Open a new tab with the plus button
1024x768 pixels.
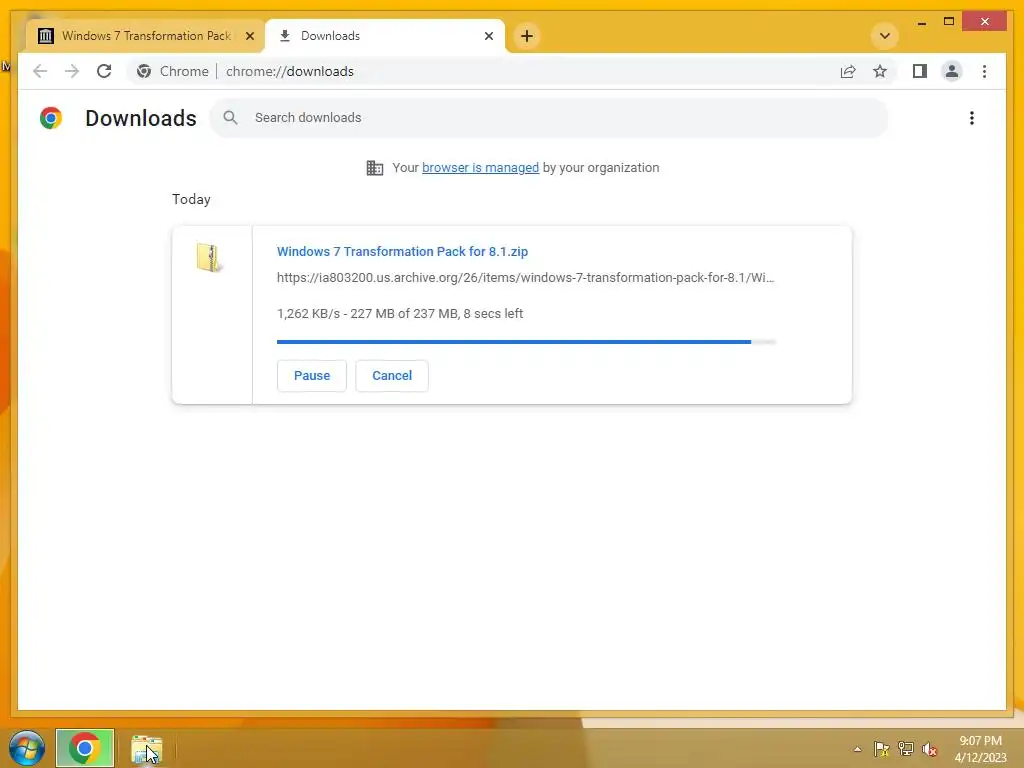click(527, 36)
